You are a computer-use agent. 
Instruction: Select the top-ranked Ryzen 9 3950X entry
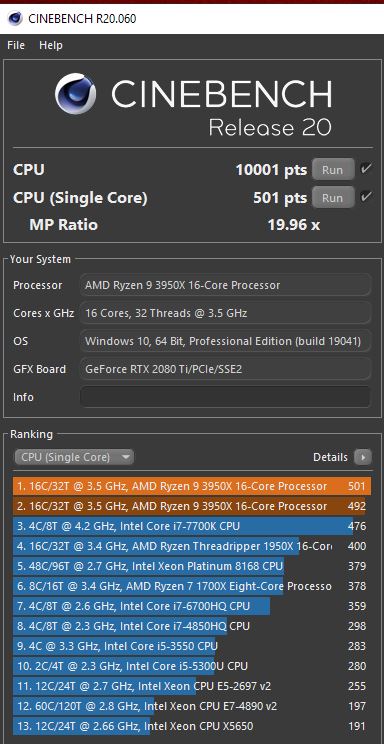coord(192,486)
